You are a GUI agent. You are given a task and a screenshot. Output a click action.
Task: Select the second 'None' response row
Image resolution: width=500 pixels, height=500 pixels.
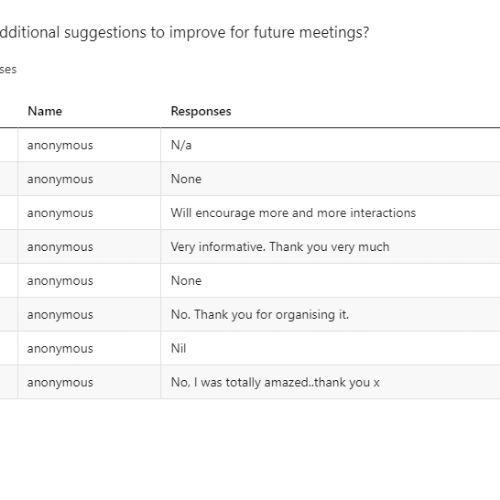(250, 281)
